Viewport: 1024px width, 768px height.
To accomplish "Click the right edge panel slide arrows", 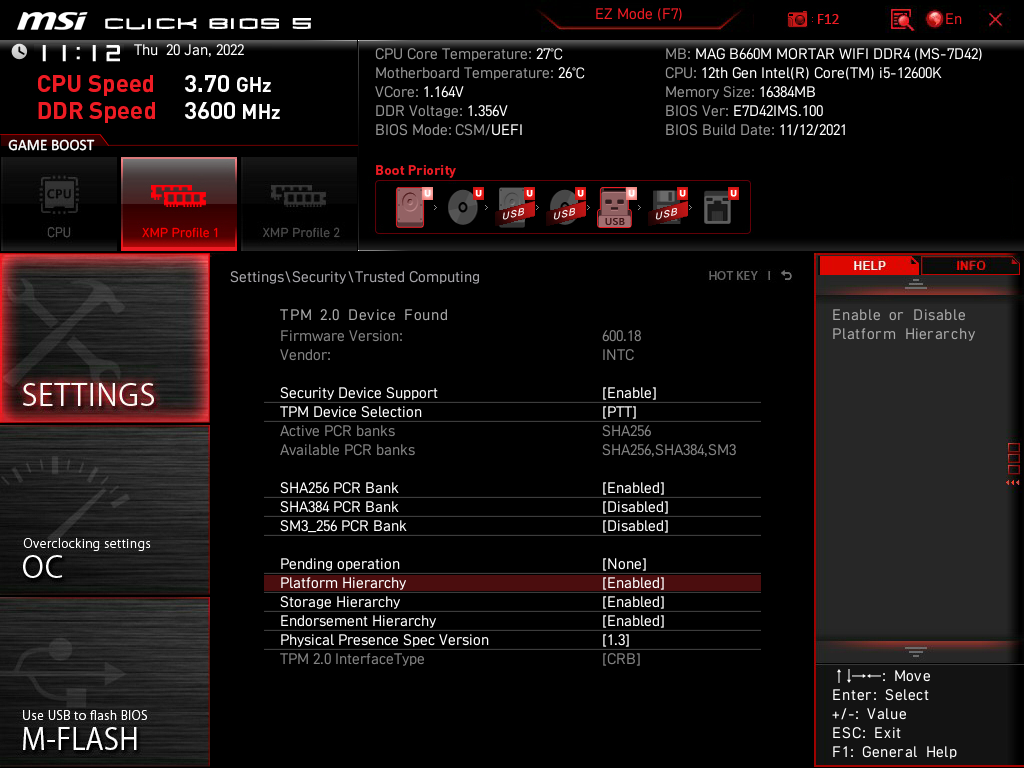I will point(1013,482).
